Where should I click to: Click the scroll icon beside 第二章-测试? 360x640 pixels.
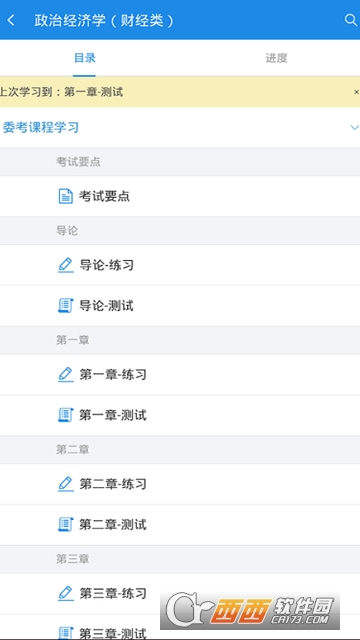pyautogui.click(x=66, y=524)
